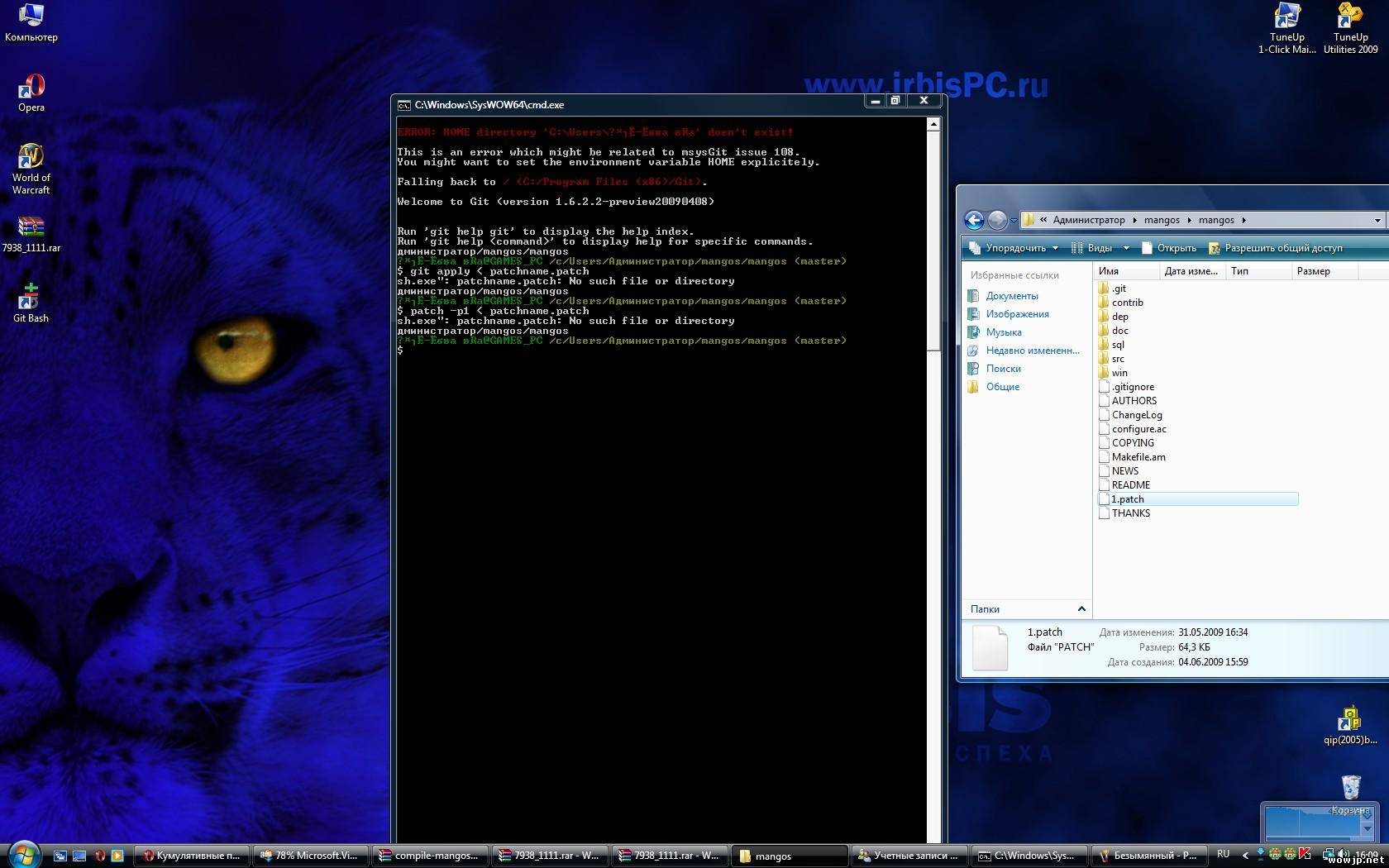Sort by the Имя column header
The height and width of the screenshot is (868, 1389).
click(1126, 271)
